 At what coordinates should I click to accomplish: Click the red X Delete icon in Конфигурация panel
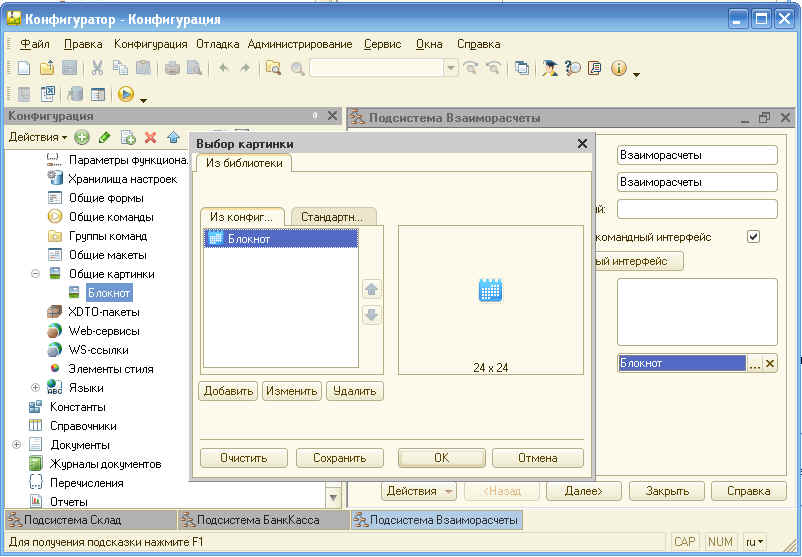[x=150, y=137]
